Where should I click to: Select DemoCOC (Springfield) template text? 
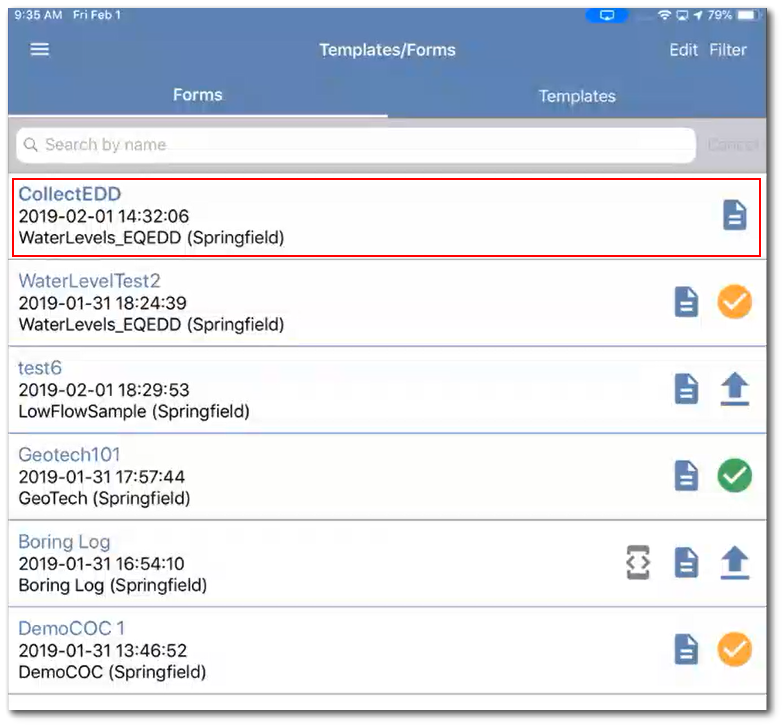112,673
